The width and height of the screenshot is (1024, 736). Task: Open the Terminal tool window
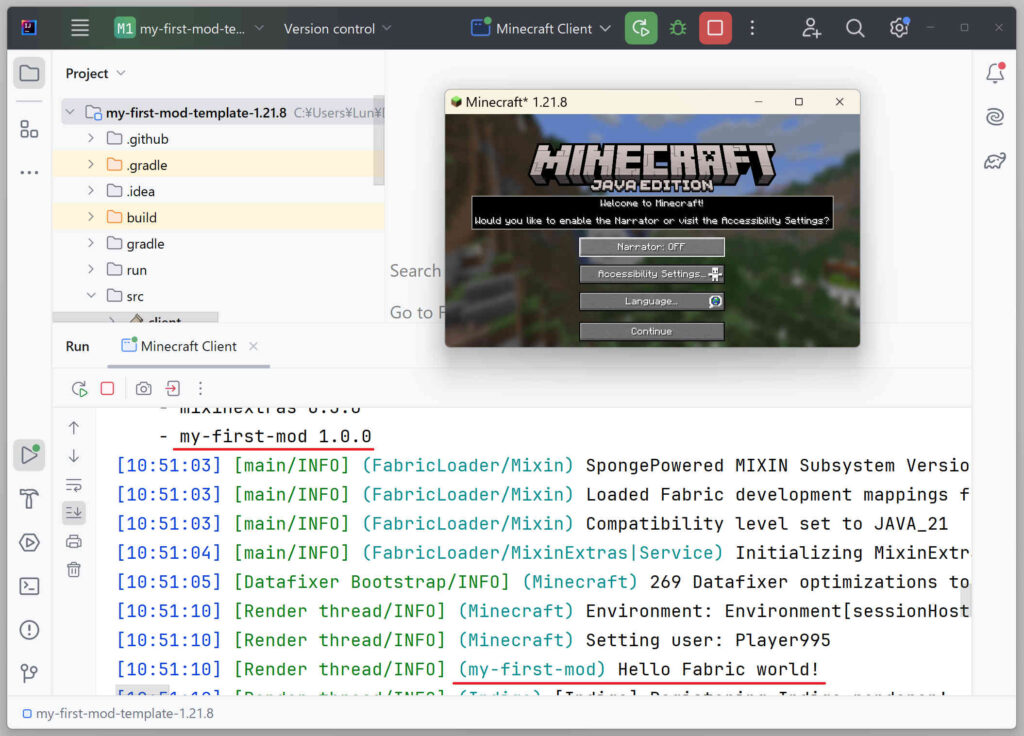29,586
